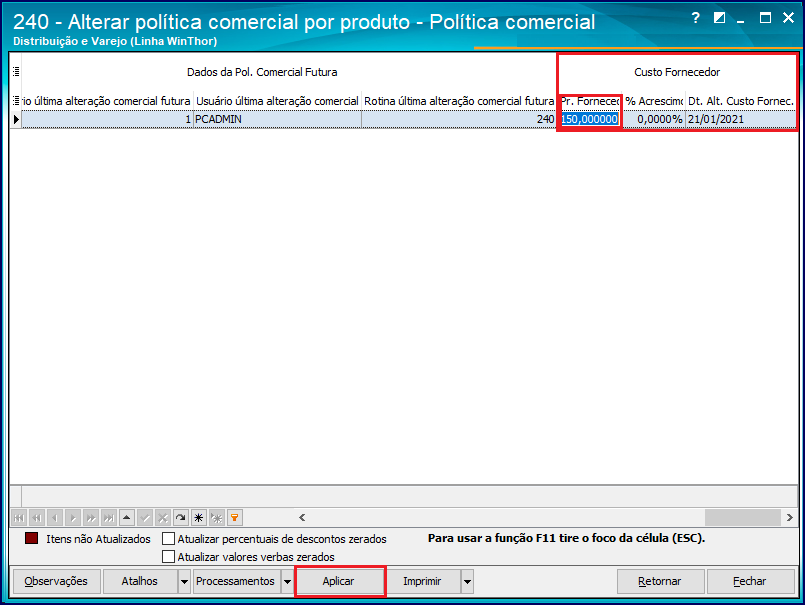805x605 pixels.
Task: Check Atualizar valores verbas zerados
Action: pos(168,557)
